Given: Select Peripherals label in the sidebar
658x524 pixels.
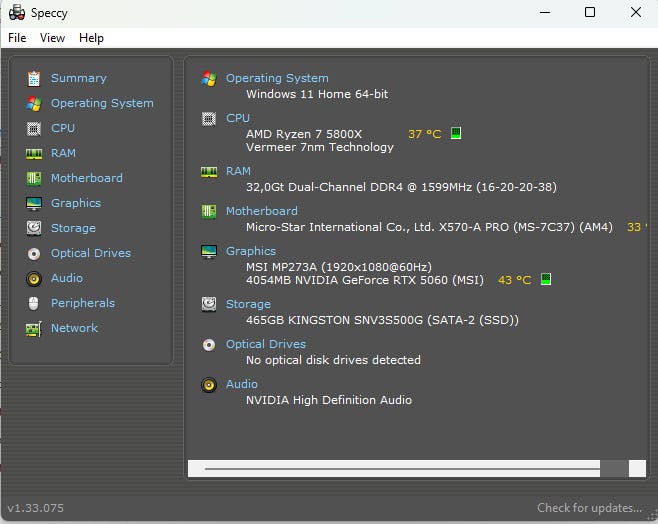Looking at the screenshot, I should (x=83, y=303).
